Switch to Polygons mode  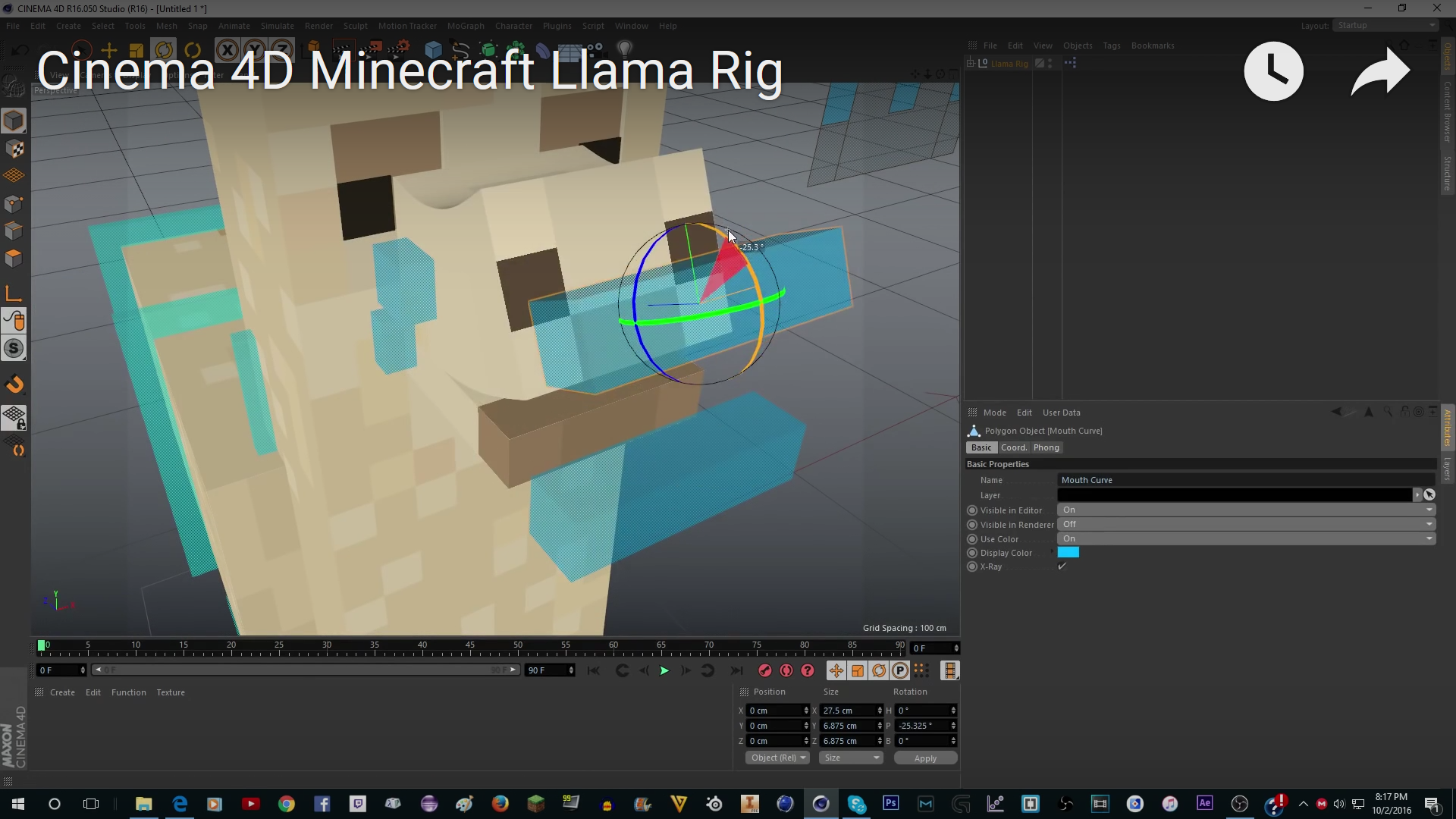tap(14, 258)
